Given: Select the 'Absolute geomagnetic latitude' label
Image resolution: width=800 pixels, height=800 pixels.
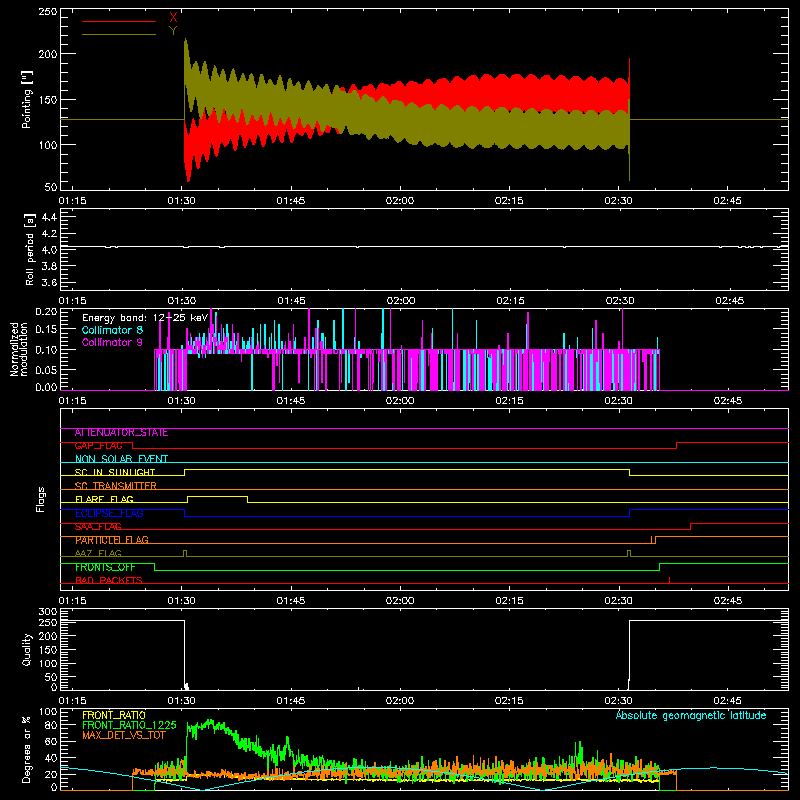Looking at the screenshot, I should [691, 715].
